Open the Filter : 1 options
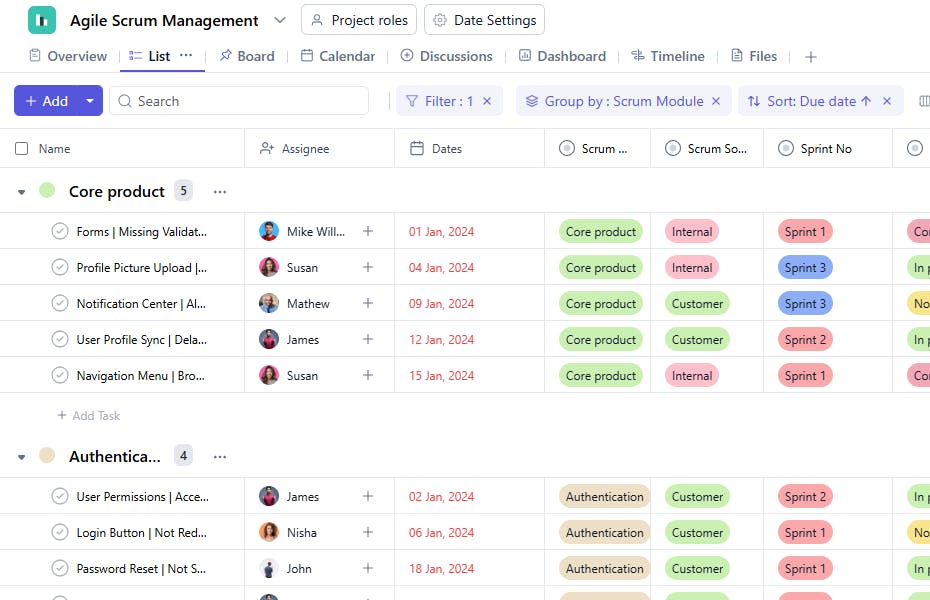Image resolution: width=930 pixels, height=600 pixels. point(439,101)
